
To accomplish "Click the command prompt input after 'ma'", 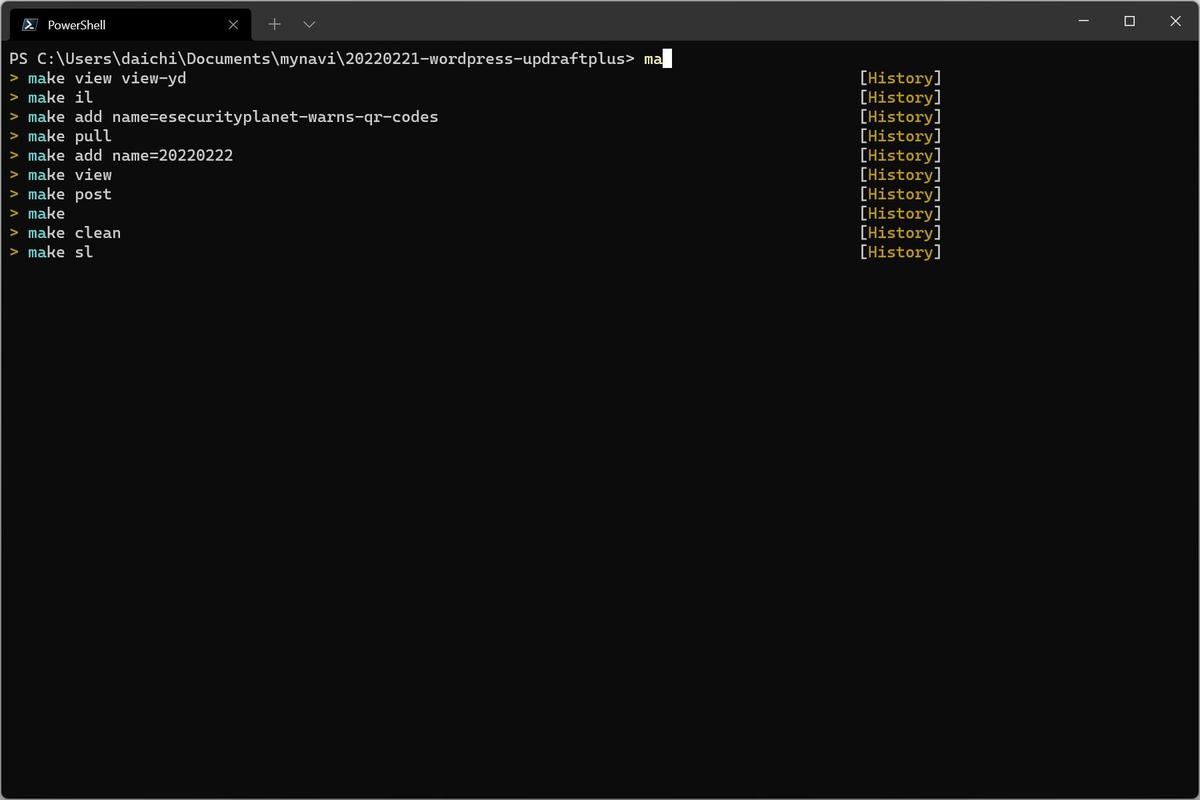I will coord(667,59).
